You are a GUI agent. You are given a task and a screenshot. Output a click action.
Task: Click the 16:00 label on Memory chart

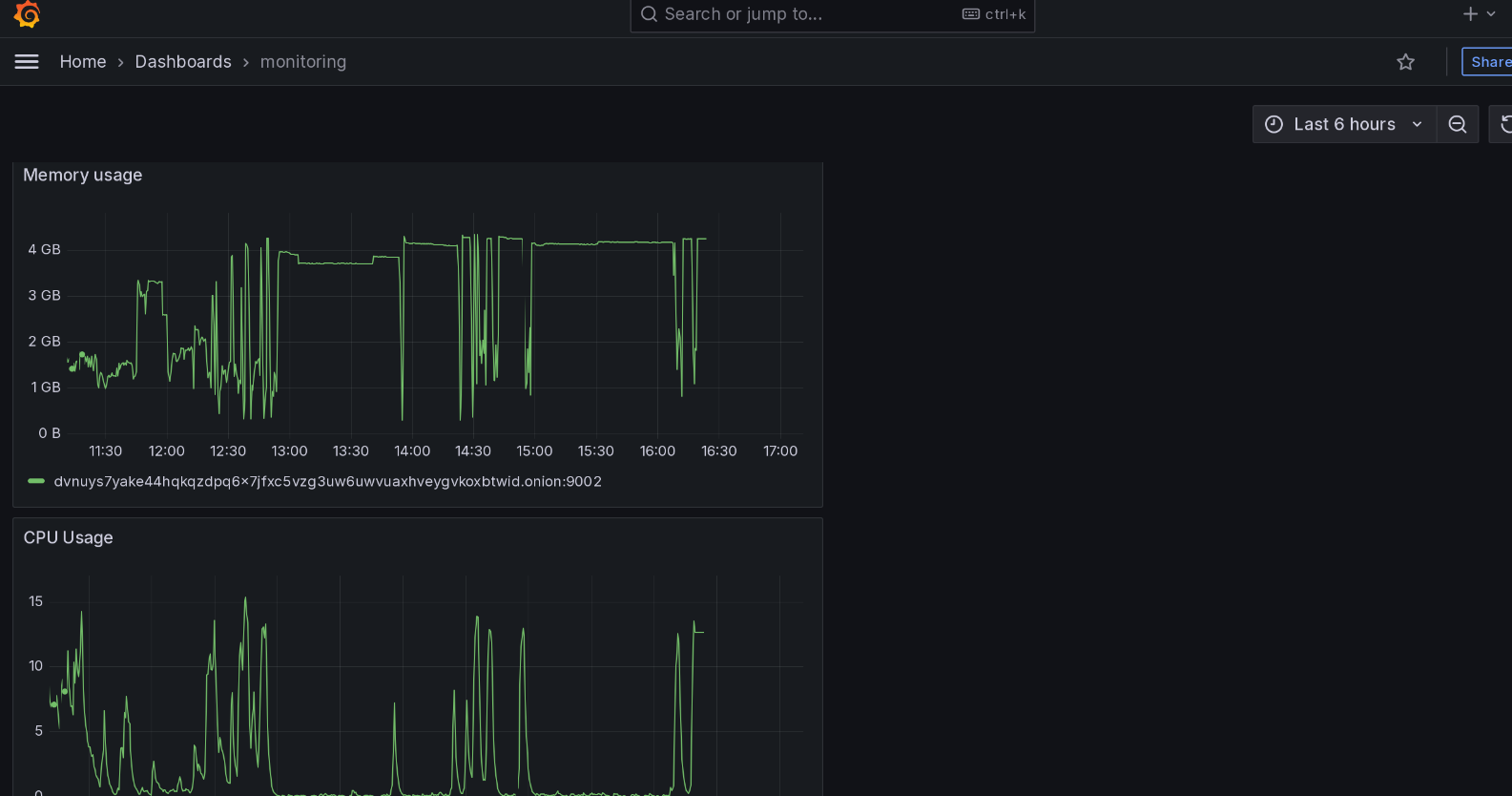pyautogui.click(x=657, y=450)
